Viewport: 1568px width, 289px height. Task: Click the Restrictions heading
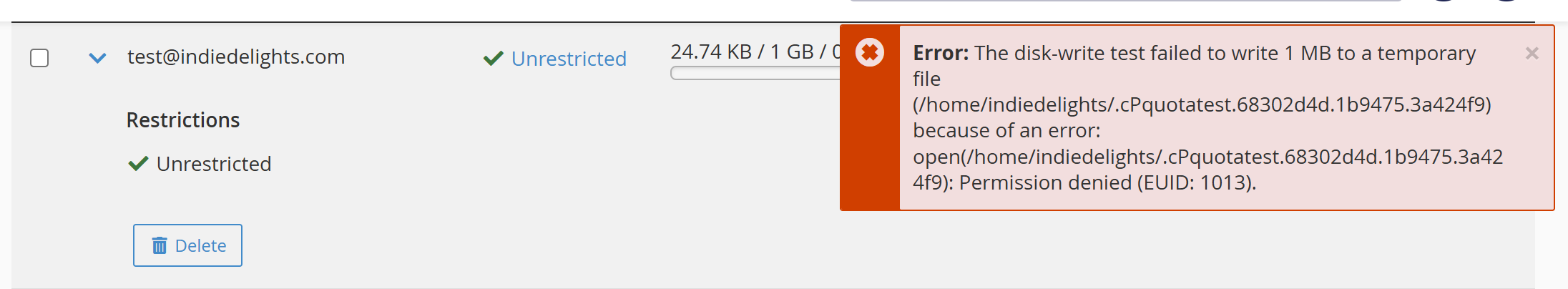pos(183,119)
